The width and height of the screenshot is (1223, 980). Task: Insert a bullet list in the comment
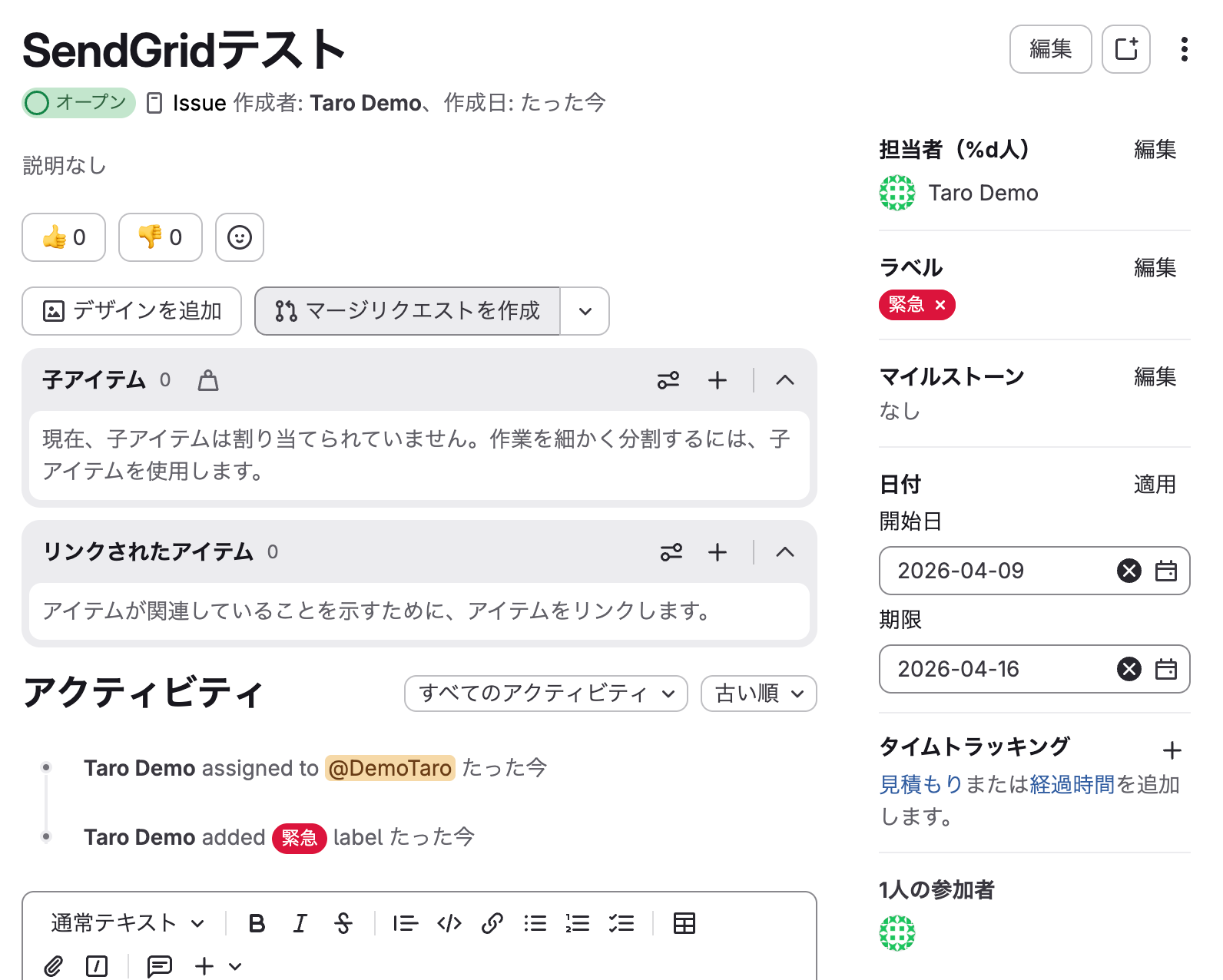click(x=535, y=923)
